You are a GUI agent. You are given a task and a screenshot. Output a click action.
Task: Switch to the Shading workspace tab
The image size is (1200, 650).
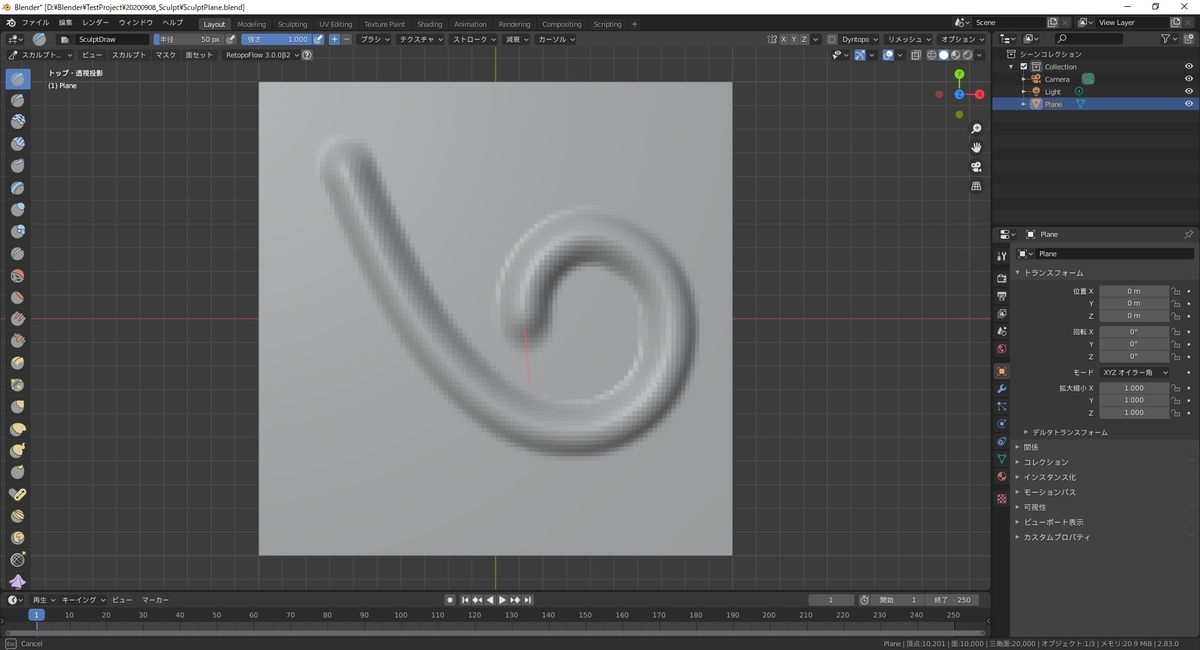(429, 24)
